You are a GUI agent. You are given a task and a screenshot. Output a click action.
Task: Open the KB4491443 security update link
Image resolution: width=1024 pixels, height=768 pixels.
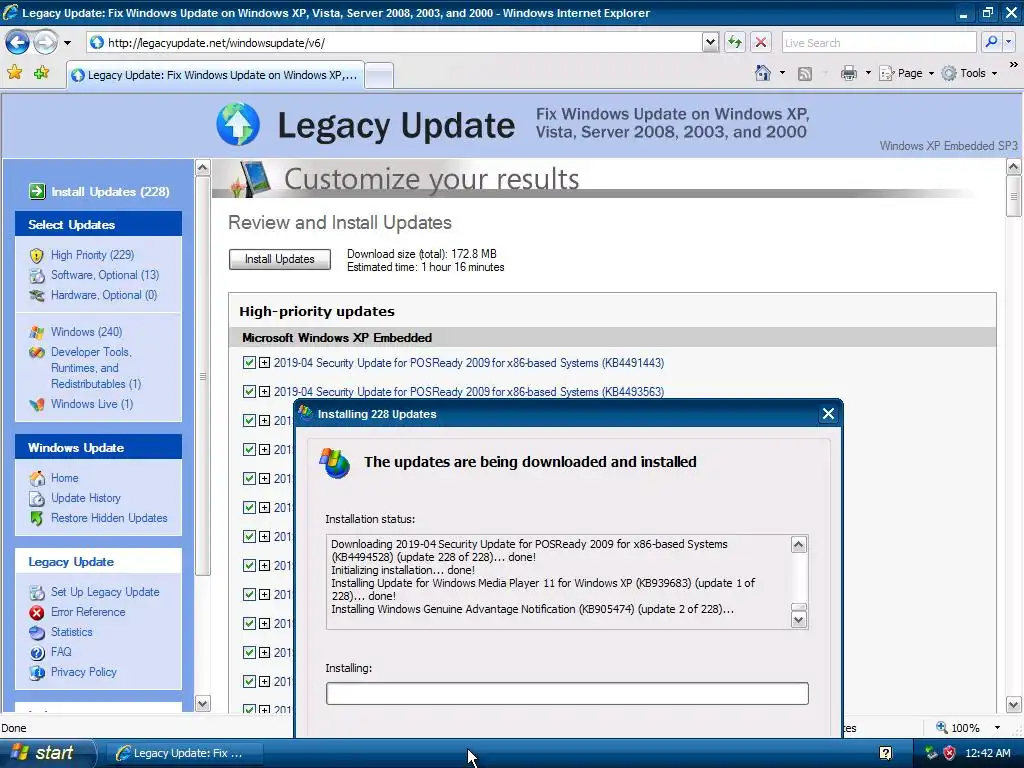pos(468,362)
